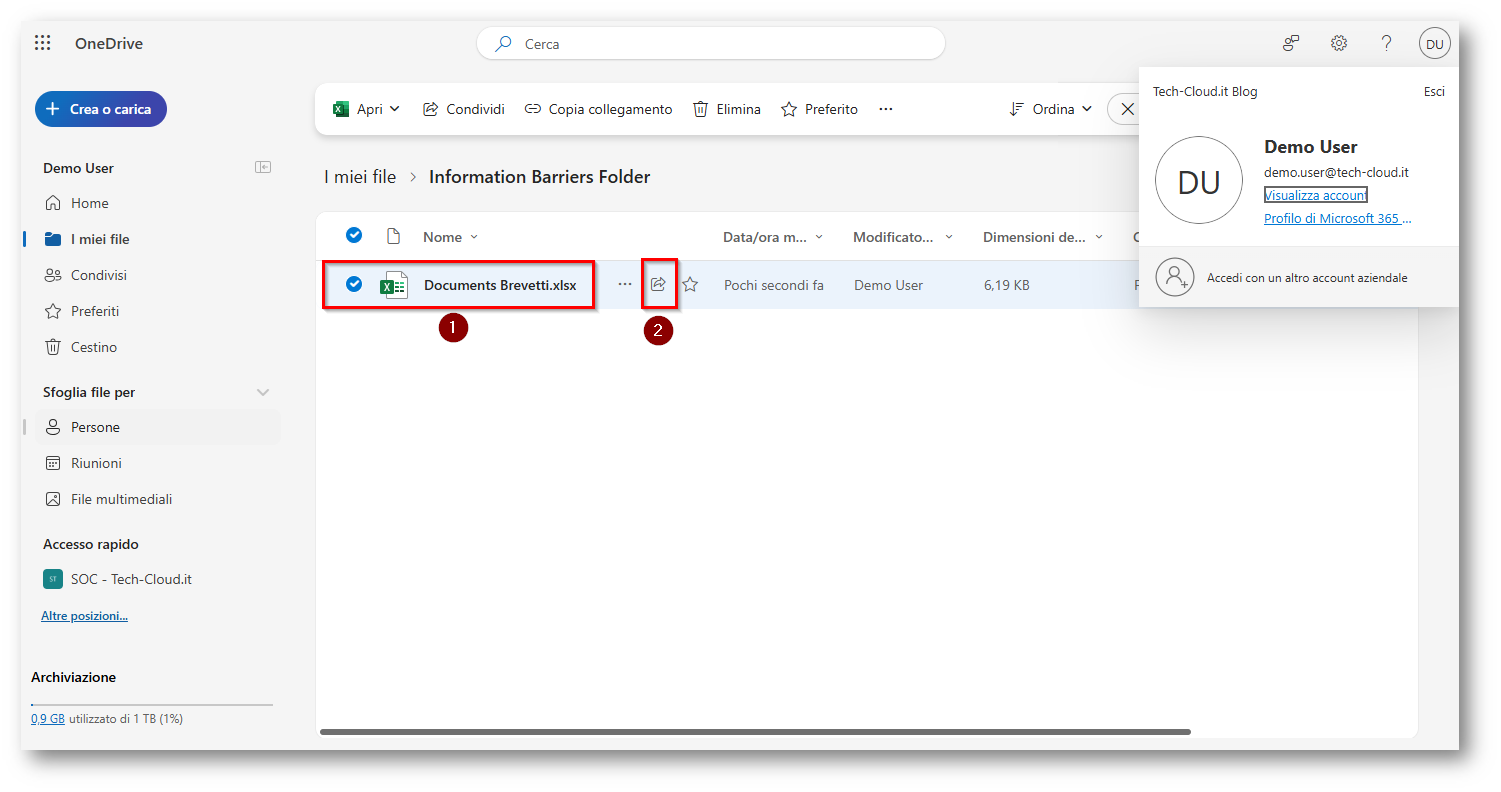Click the 6,19 KB size cell

1007,285
